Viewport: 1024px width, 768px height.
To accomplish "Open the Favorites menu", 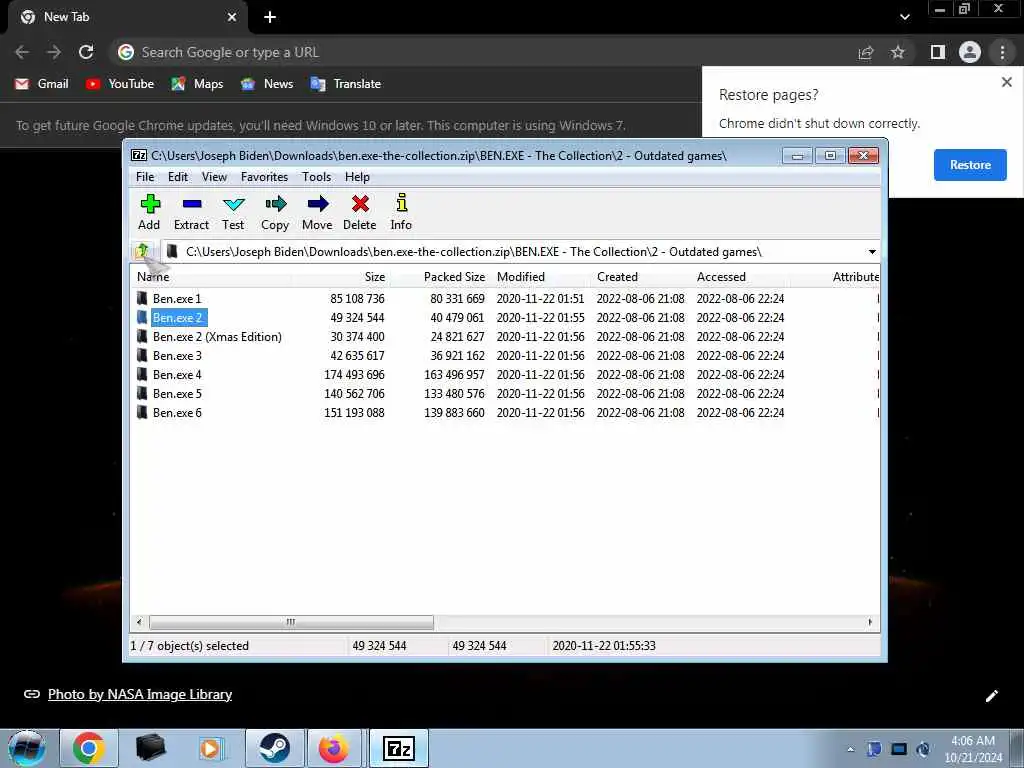I will (264, 177).
